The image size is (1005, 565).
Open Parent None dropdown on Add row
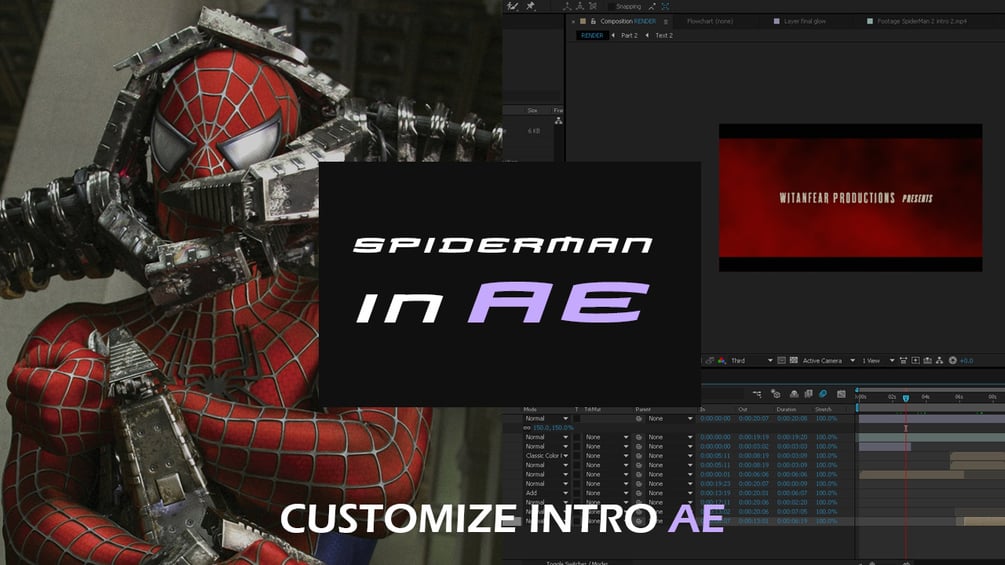click(670, 493)
